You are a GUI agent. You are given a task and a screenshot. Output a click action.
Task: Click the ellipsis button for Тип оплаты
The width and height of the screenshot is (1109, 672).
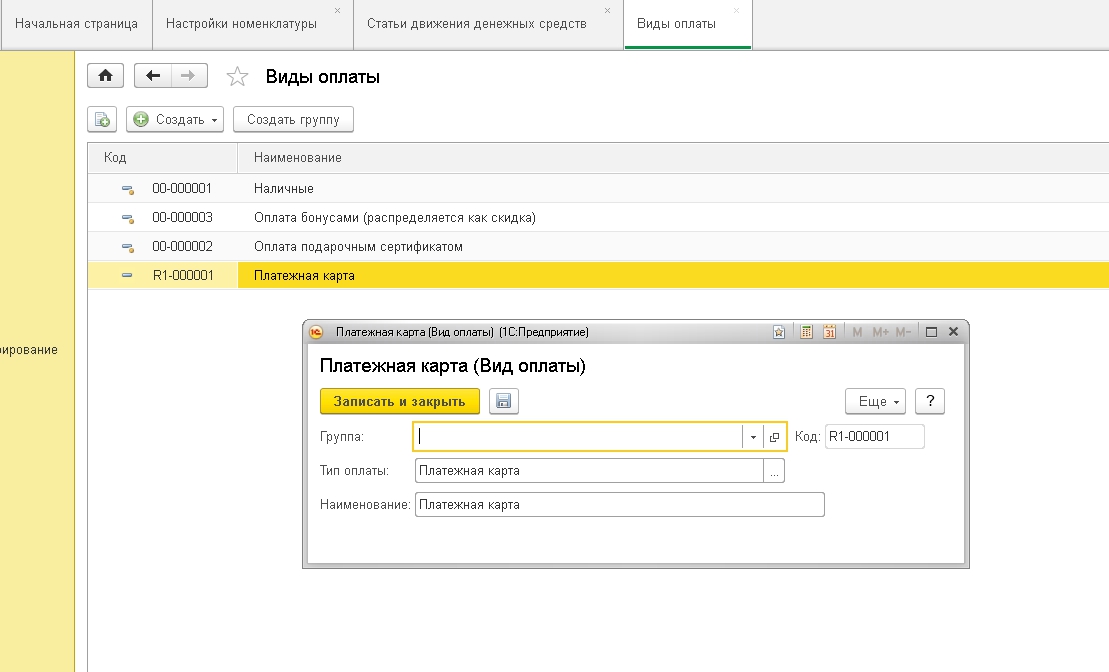tap(774, 471)
